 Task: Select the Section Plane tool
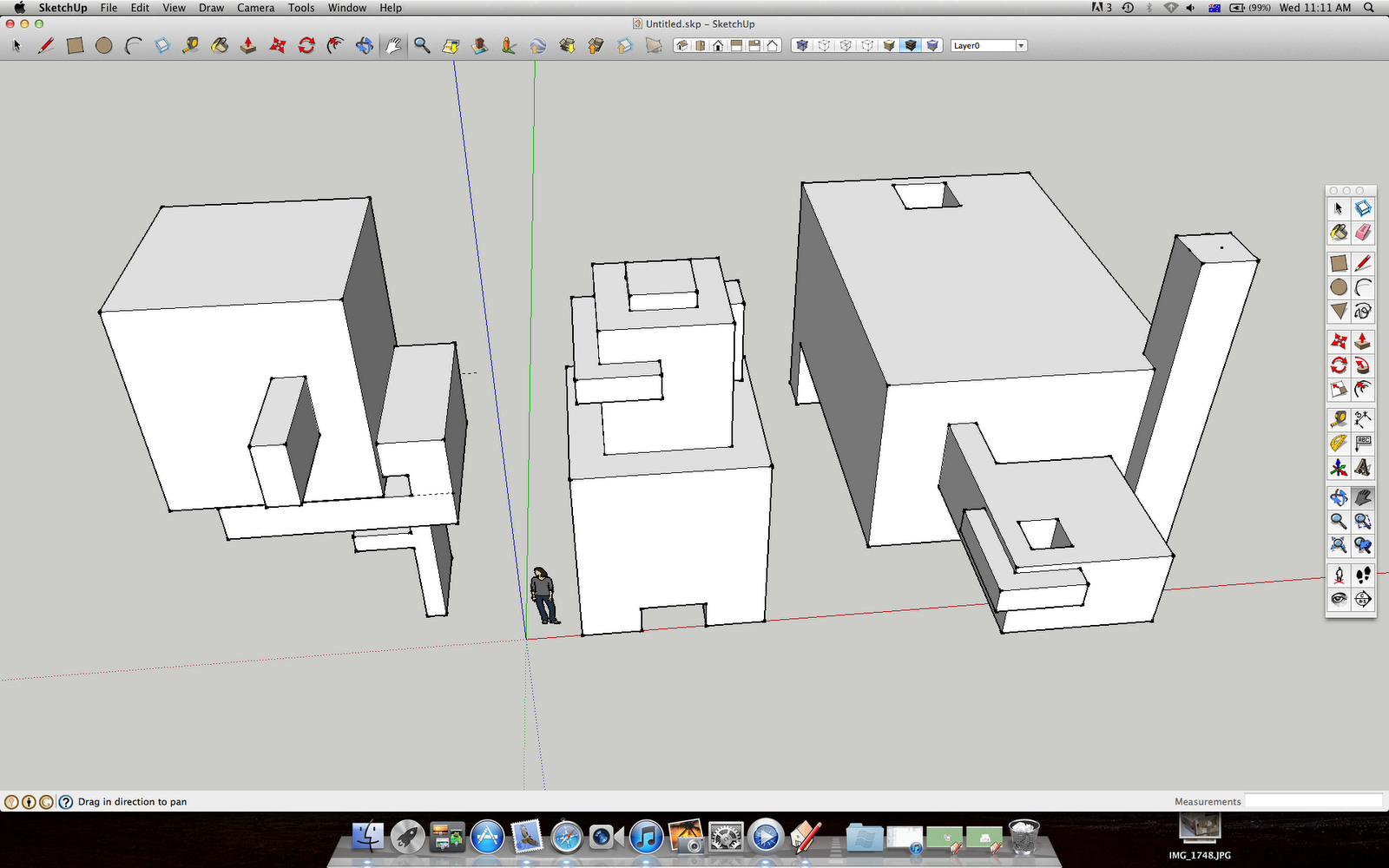tap(1363, 601)
